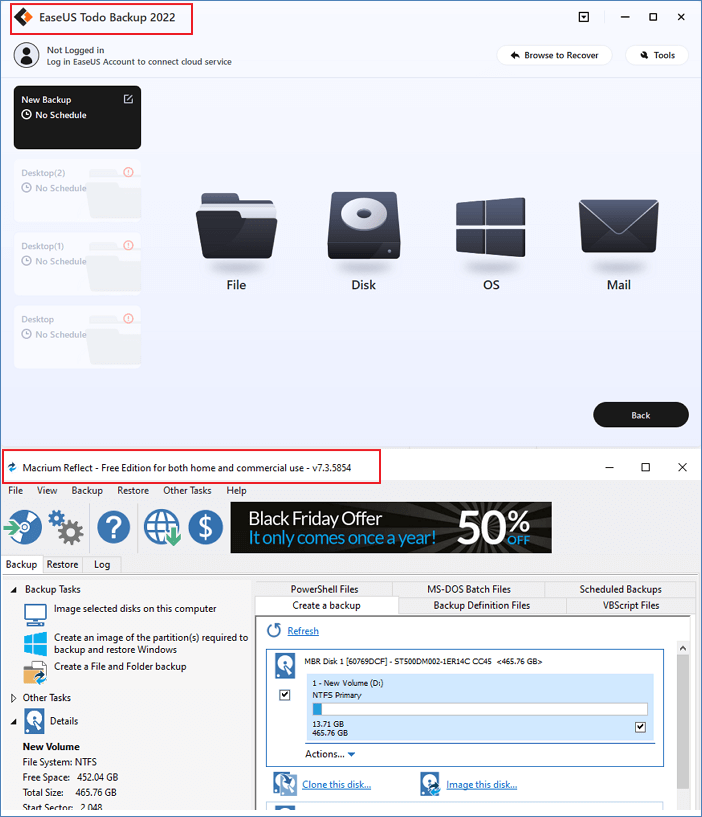The height and width of the screenshot is (817, 702).
Task: Open the Backup Definition Files tab
Action: pyautogui.click(x=482, y=605)
